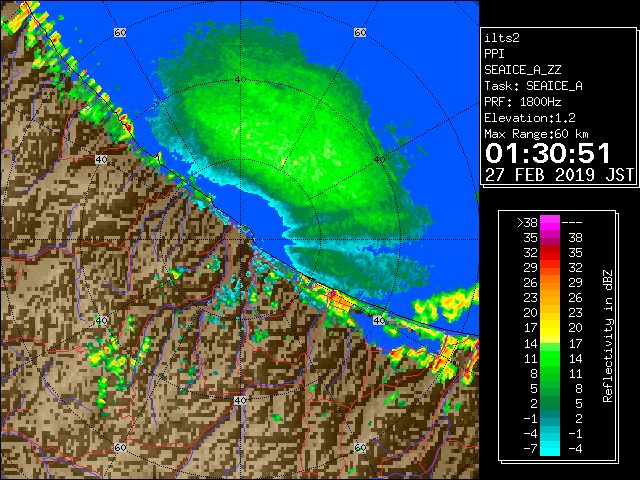Pick the cyan -7 to -4 dBZ swatch

(x=550, y=448)
